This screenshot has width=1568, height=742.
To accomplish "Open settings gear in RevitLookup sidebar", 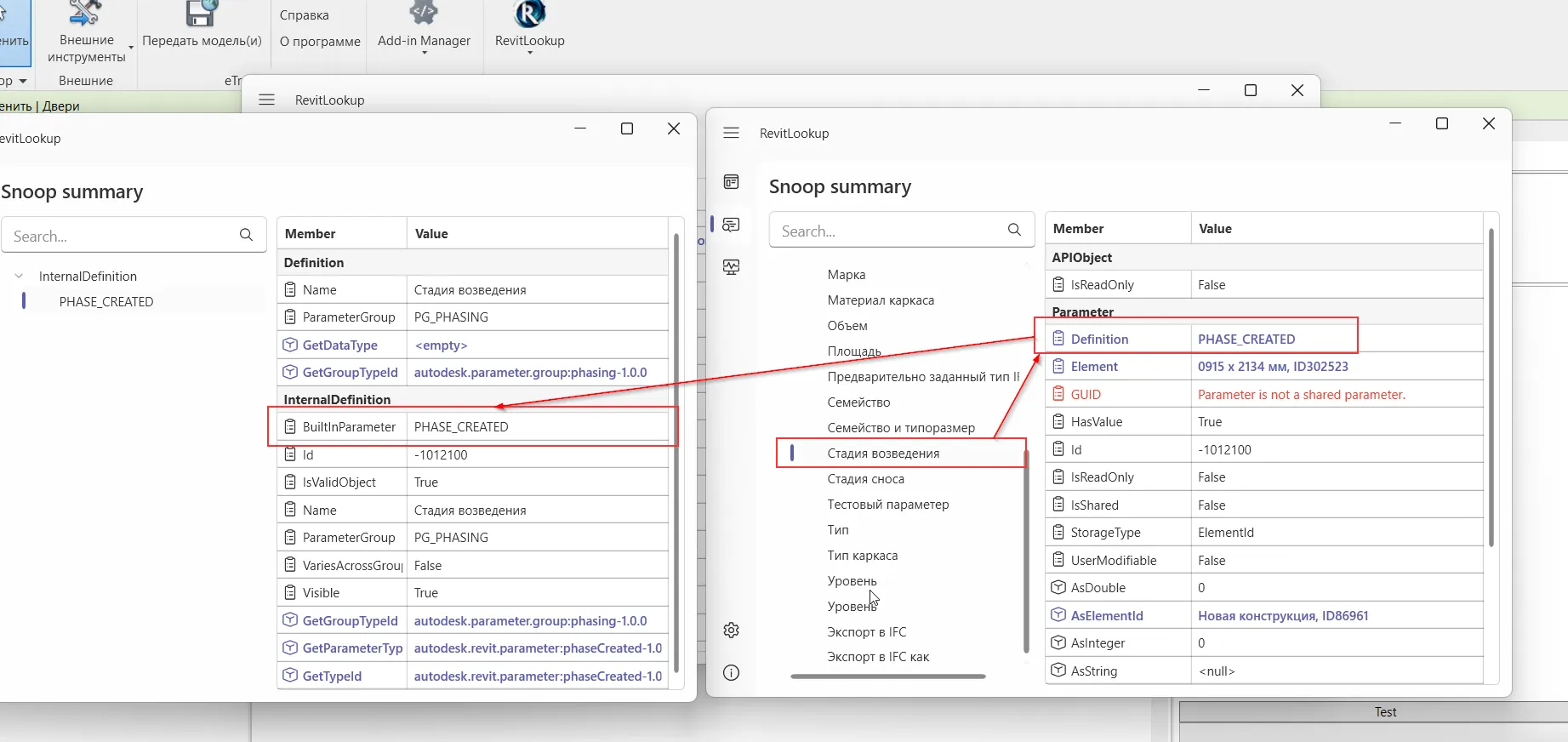I will click(731, 631).
